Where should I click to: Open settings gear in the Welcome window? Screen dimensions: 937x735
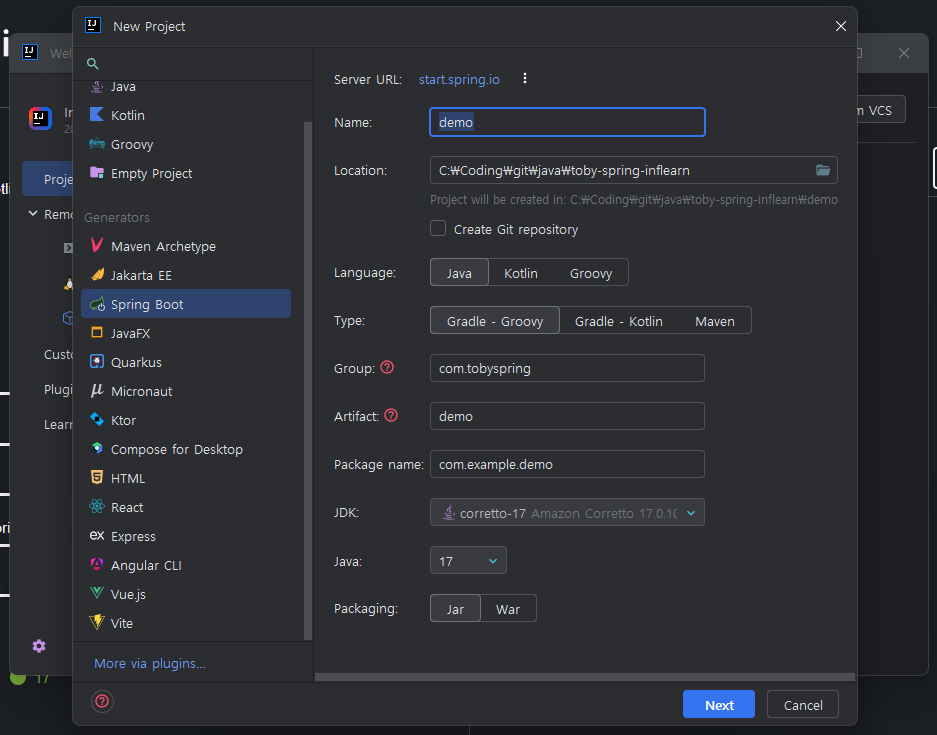(39, 646)
